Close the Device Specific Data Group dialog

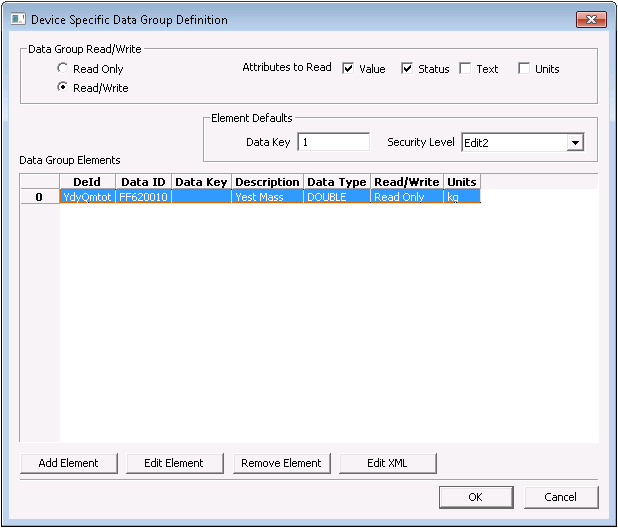[591, 19]
